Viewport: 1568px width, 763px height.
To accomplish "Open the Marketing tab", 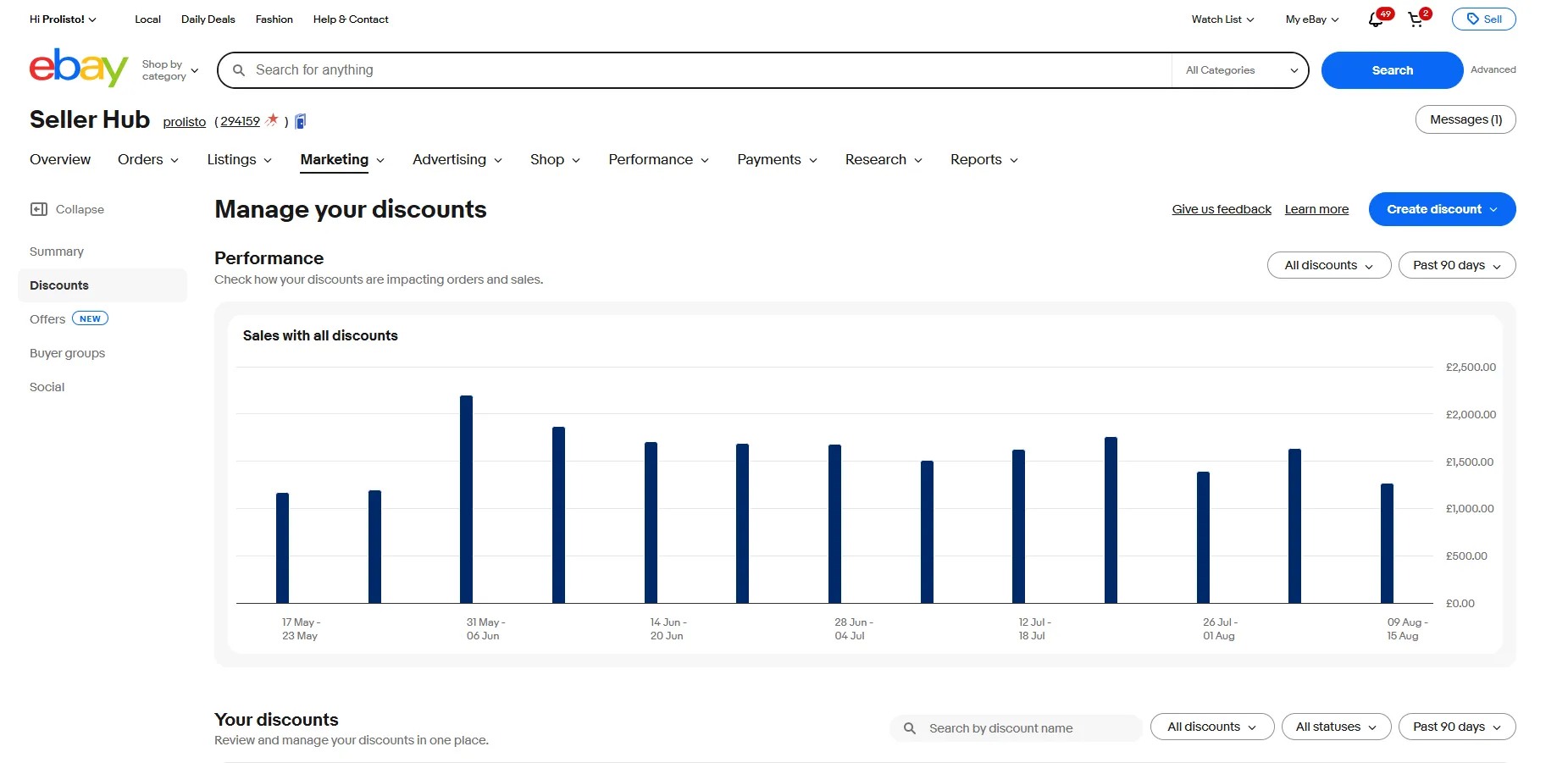I will pos(334,159).
